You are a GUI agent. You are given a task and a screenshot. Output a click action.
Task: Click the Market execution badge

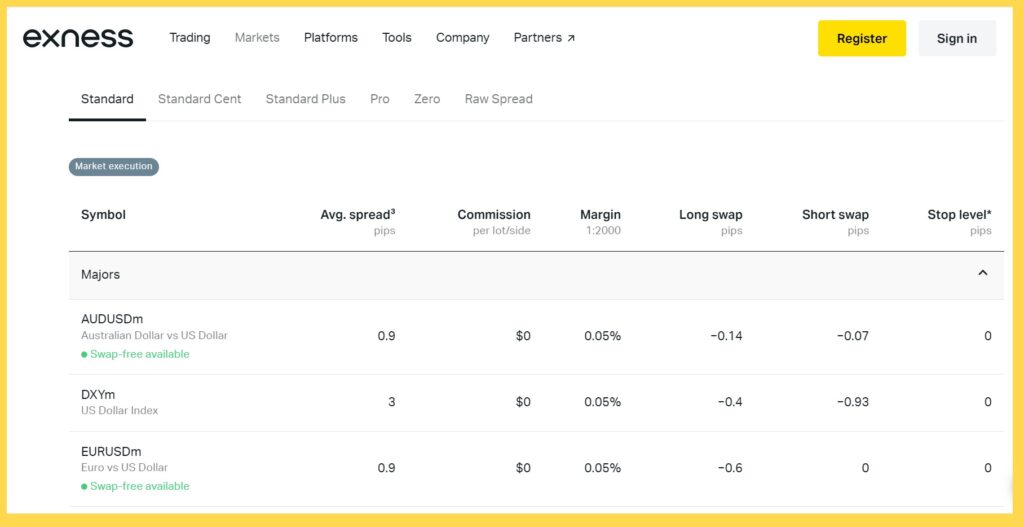click(x=114, y=166)
